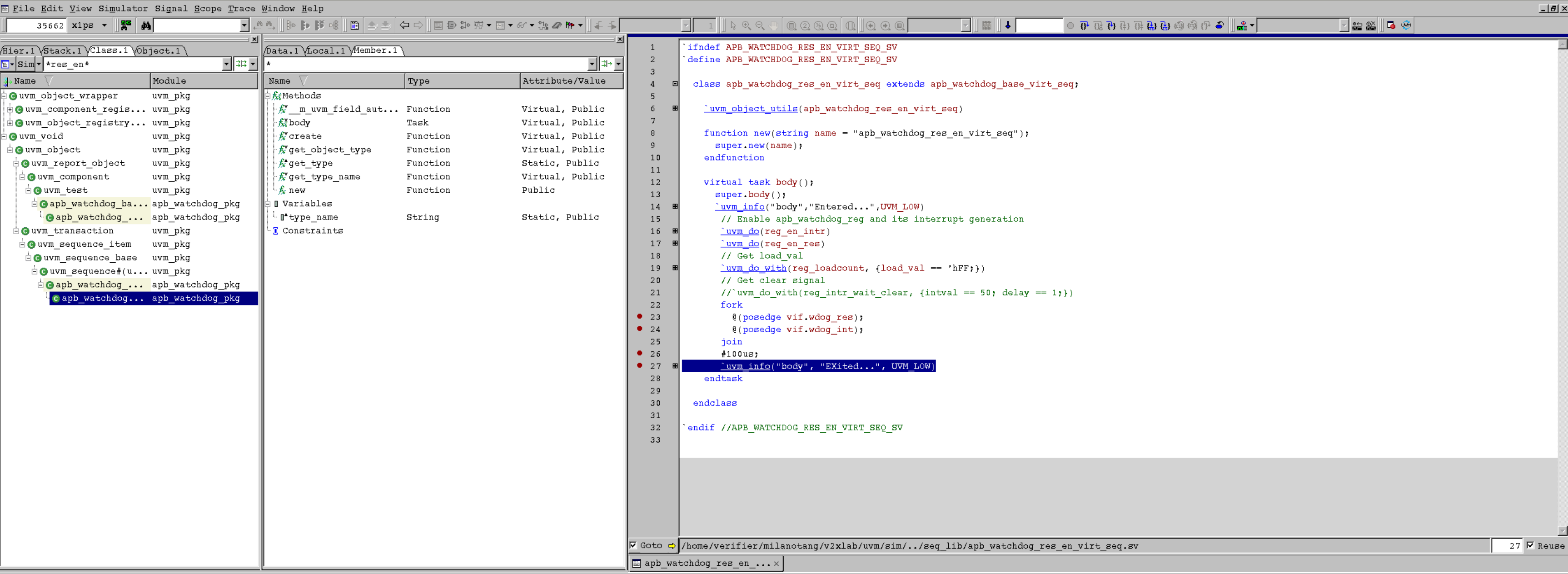Click the red record dot window icon
Image resolution: width=1568 pixels, height=574 pixels.
pos(1391,25)
